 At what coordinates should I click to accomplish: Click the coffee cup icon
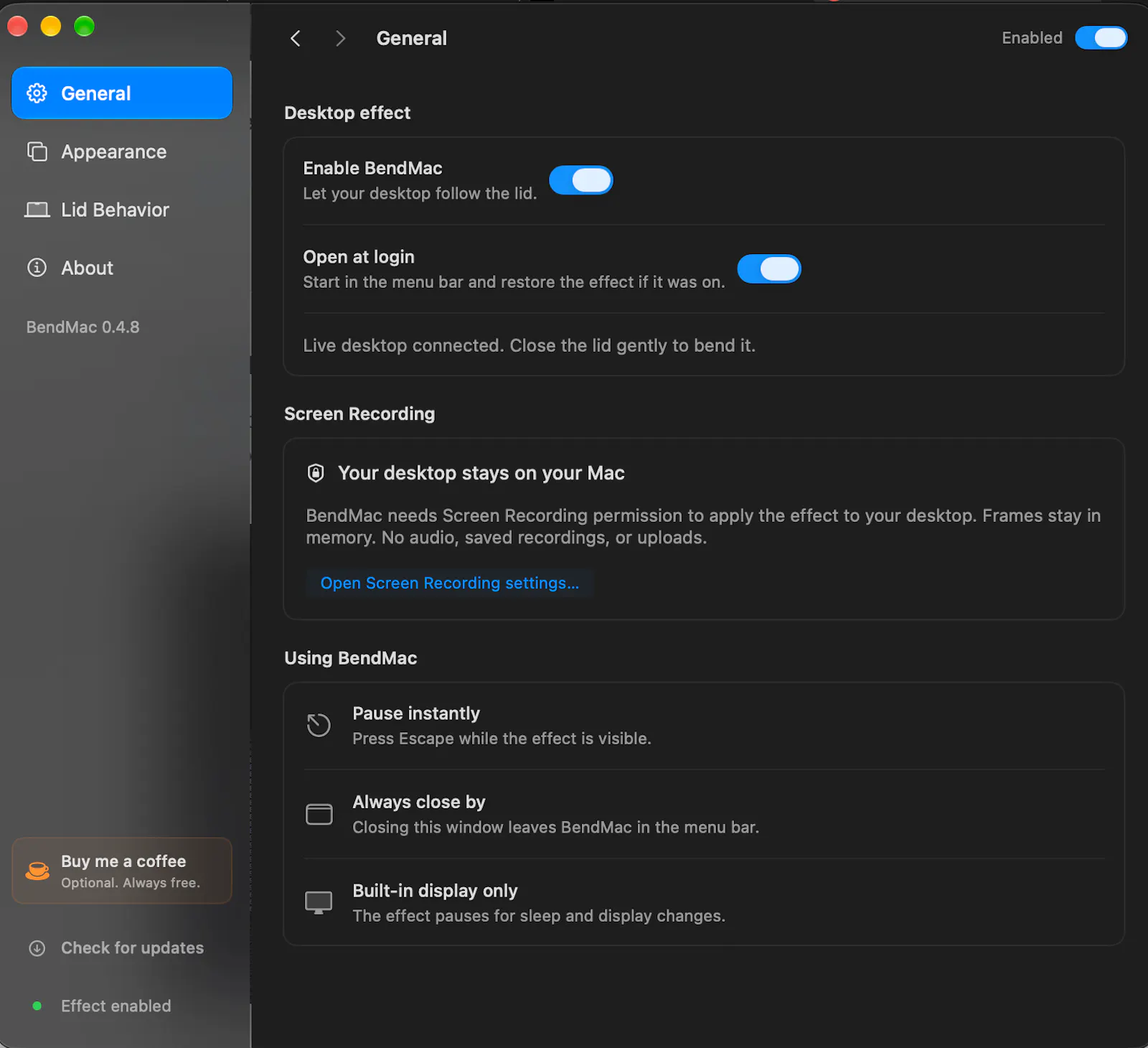(37, 871)
